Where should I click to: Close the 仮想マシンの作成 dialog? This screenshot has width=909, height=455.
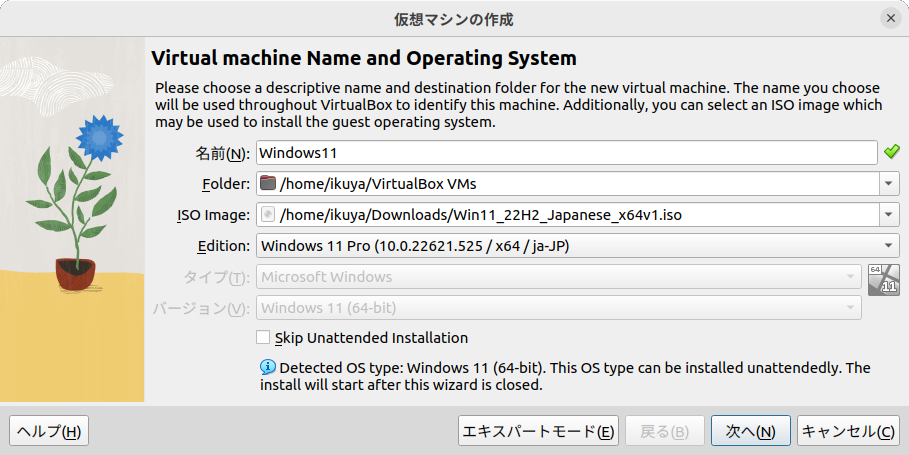[x=891, y=19]
